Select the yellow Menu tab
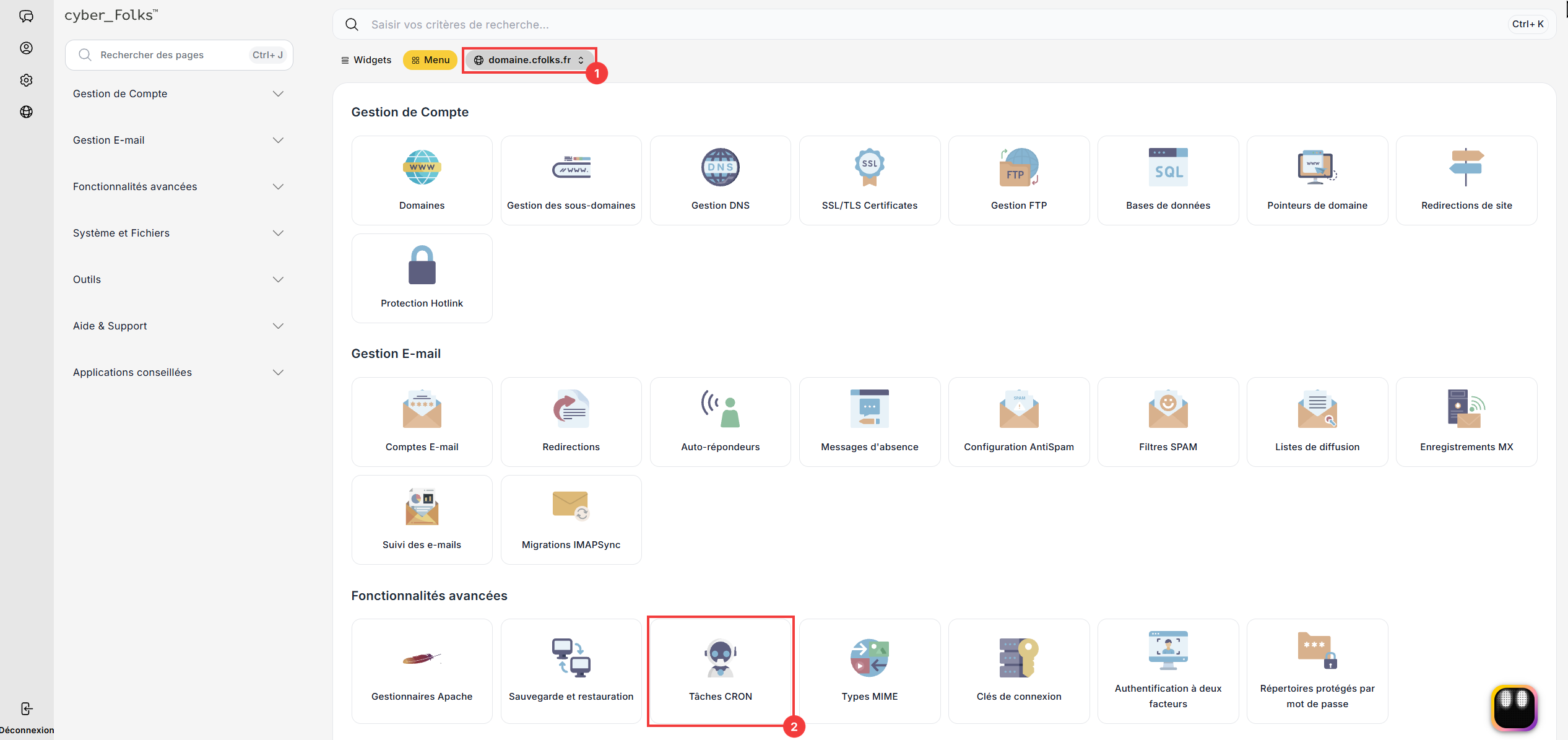1568x740 pixels. coord(430,60)
